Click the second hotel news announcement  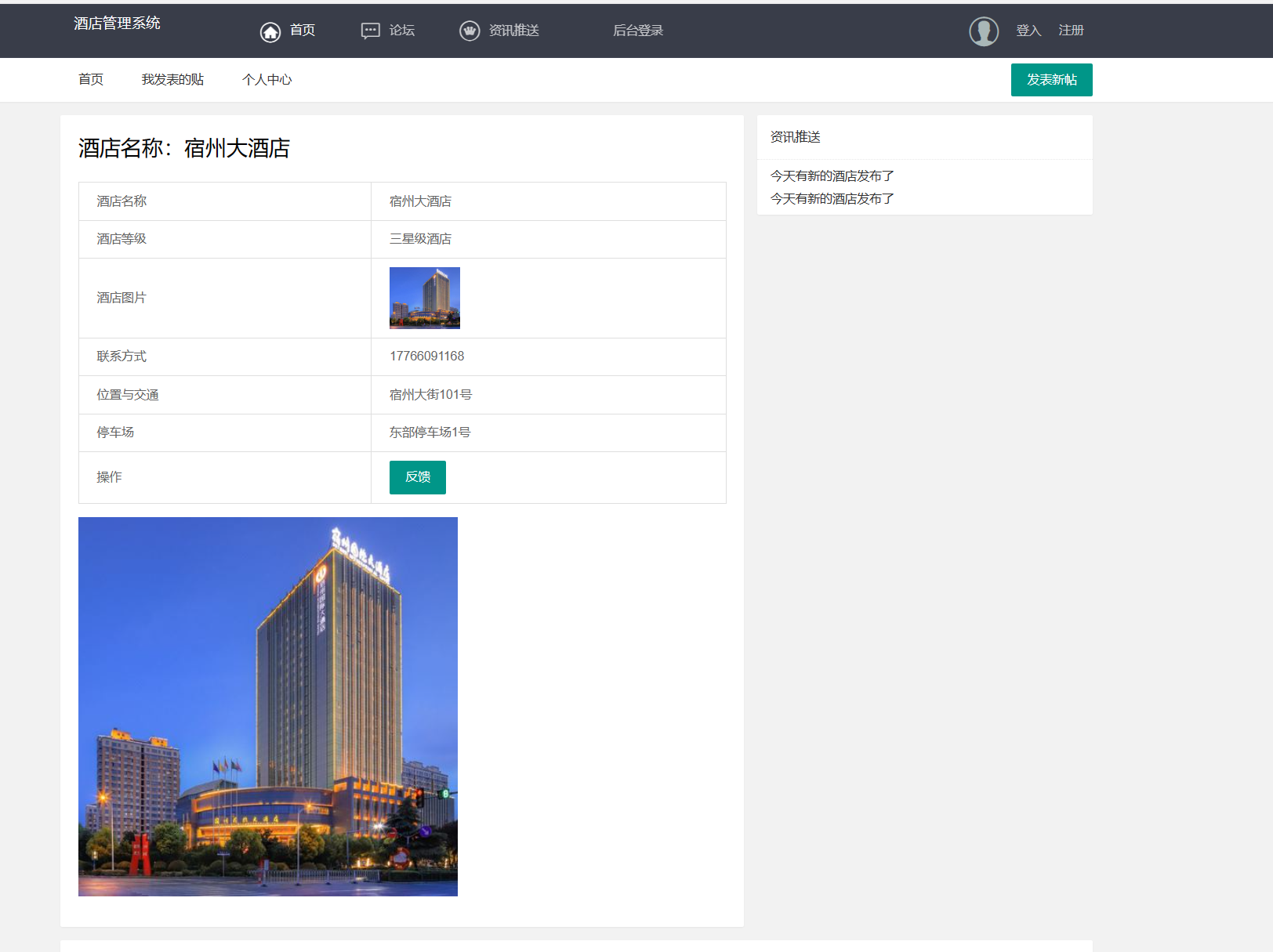tap(829, 198)
